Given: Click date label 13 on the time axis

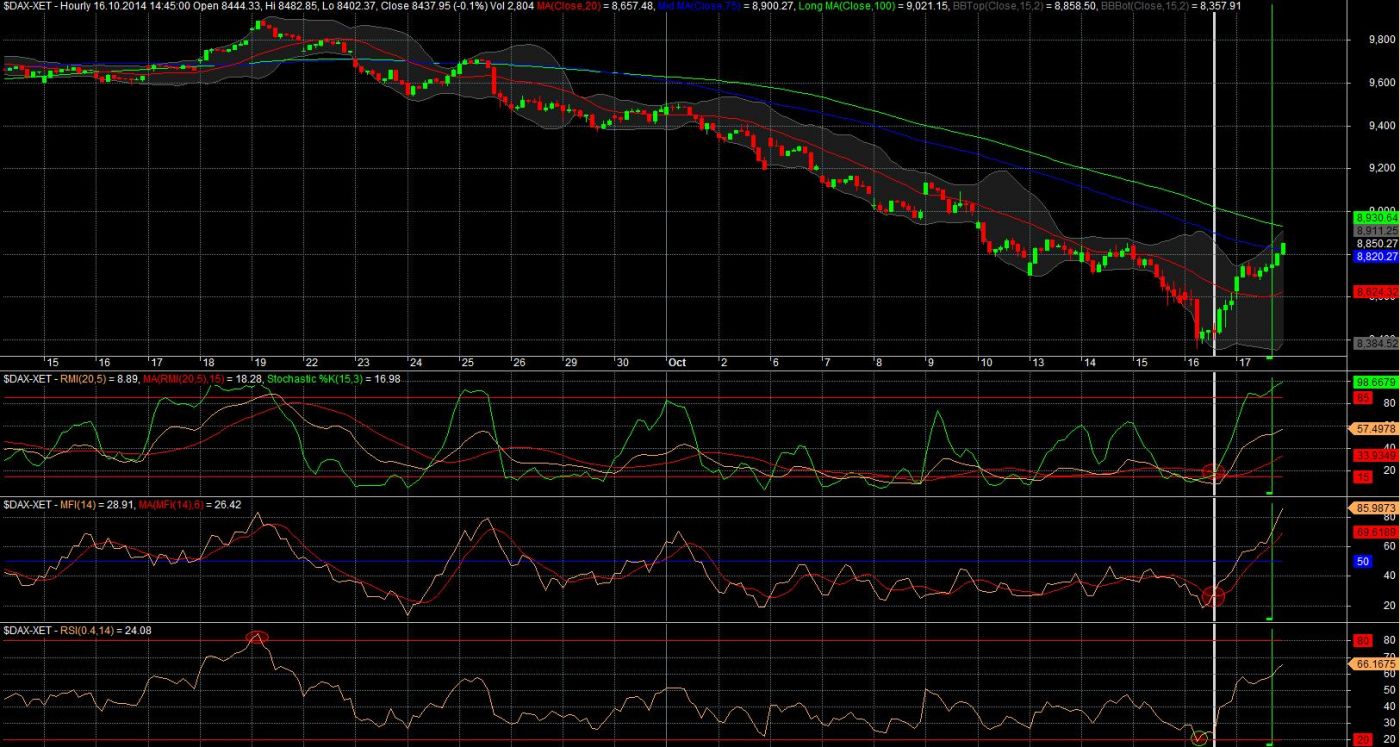Looking at the screenshot, I should coord(1038,361).
